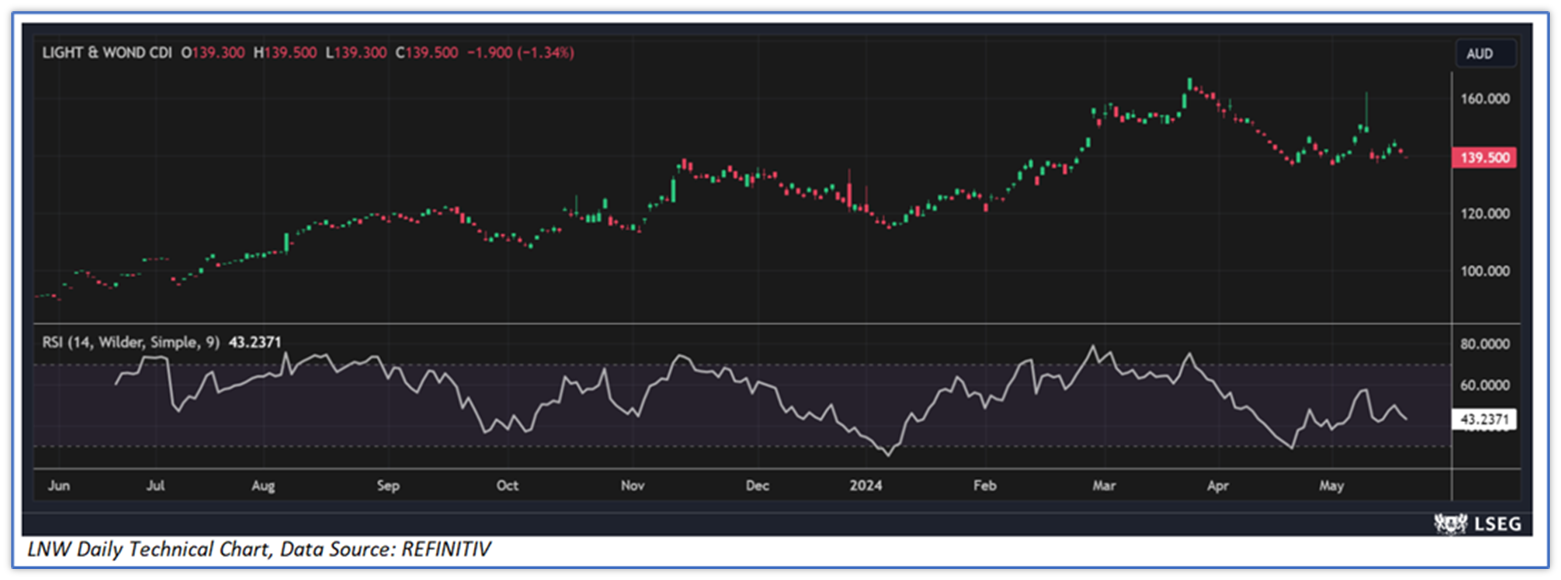Click the 60.0000 RSI axis label
Viewport: 1561px width, 580px height.
(1485, 385)
